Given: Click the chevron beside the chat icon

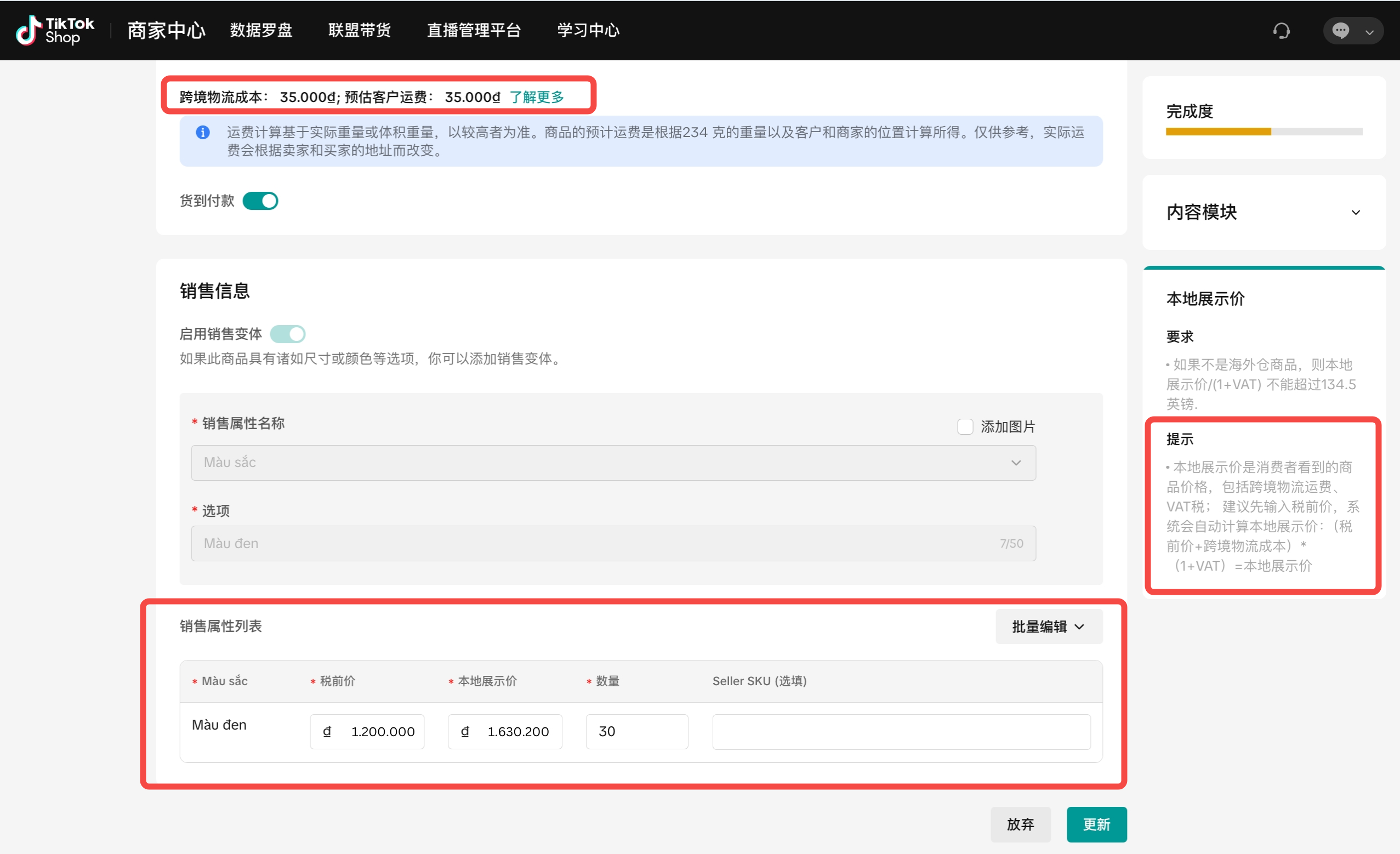Looking at the screenshot, I should tap(1369, 32).
